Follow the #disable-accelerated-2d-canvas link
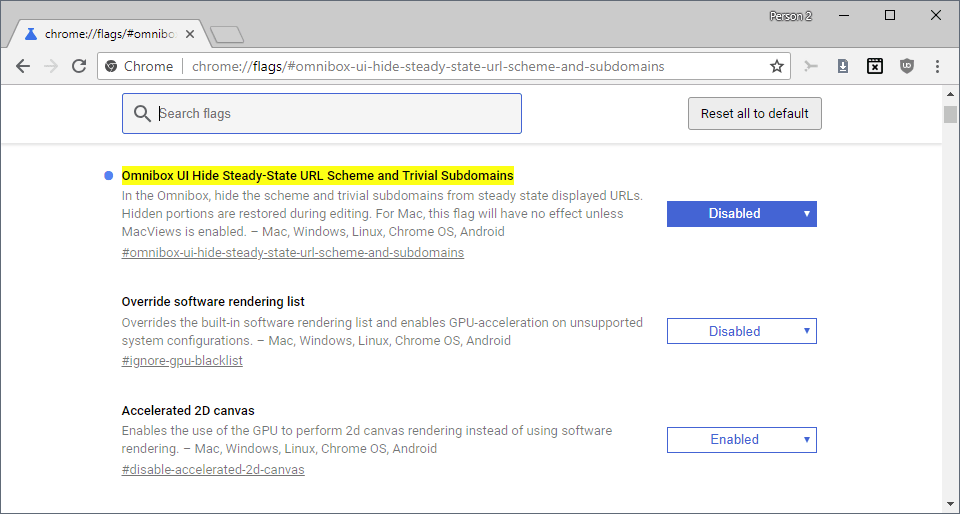This screenshot has height=514, width=960. 213,469
